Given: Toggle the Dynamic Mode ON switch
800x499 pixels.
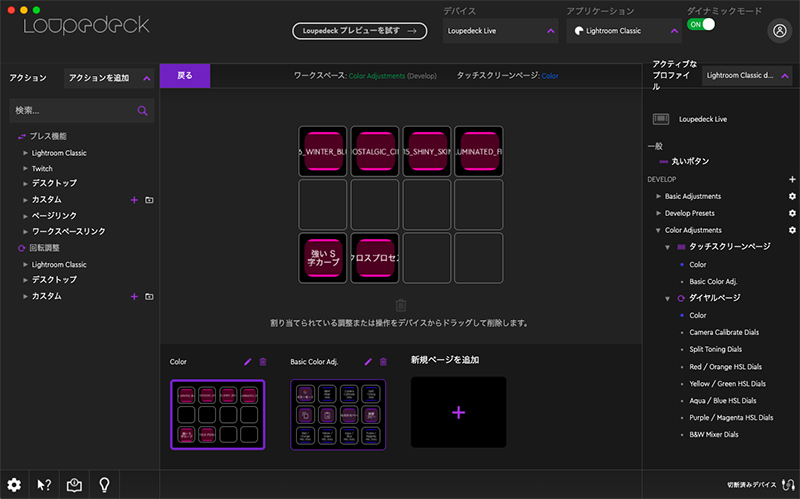Looking at the screenshot, I should coord(701,24).
